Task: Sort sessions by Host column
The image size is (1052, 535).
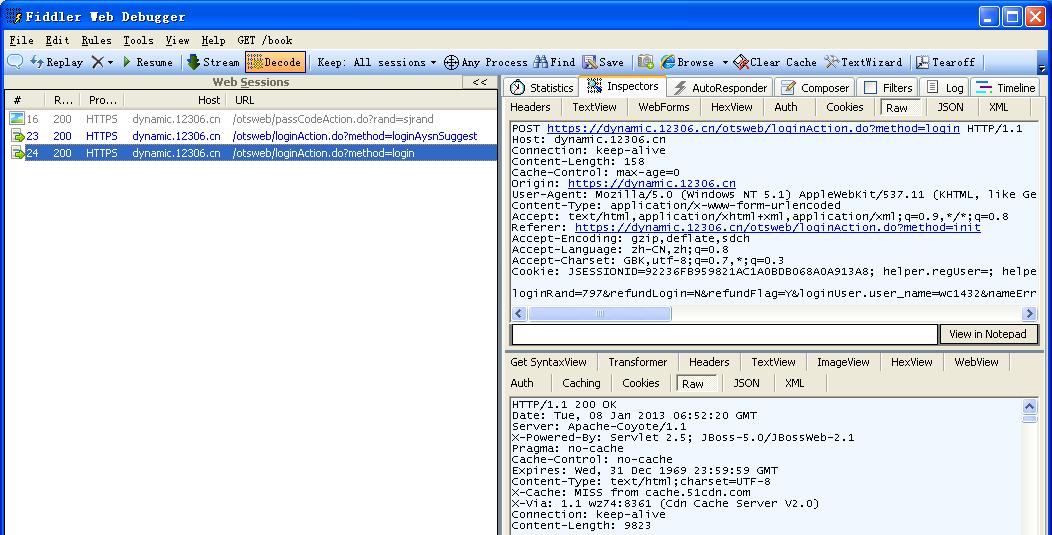Action: pyautogui.click(x=176, y=100)
